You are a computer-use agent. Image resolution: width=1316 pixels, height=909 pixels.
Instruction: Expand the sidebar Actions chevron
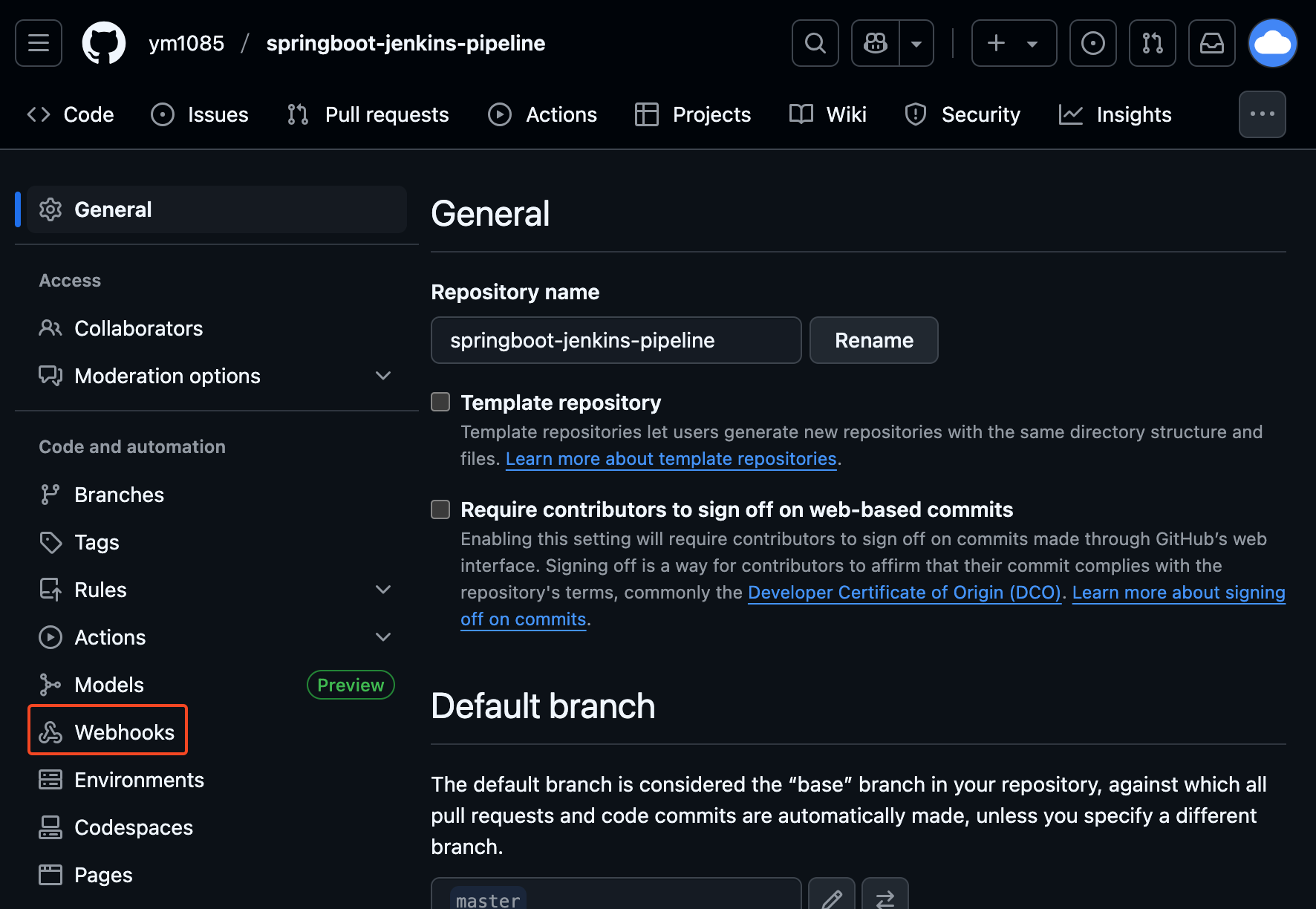coord(383,637)
